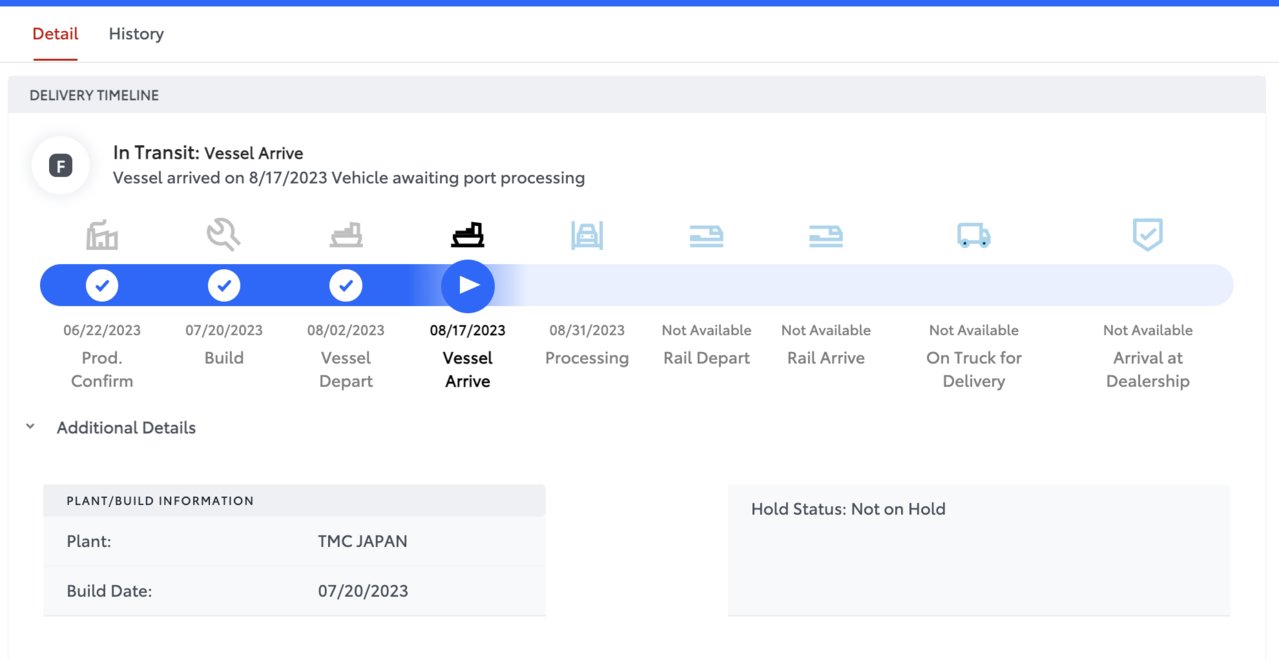This screenshot has height=660, width=1279.
Task: Click the Additional Details heading
Action: tap(126, 428)
